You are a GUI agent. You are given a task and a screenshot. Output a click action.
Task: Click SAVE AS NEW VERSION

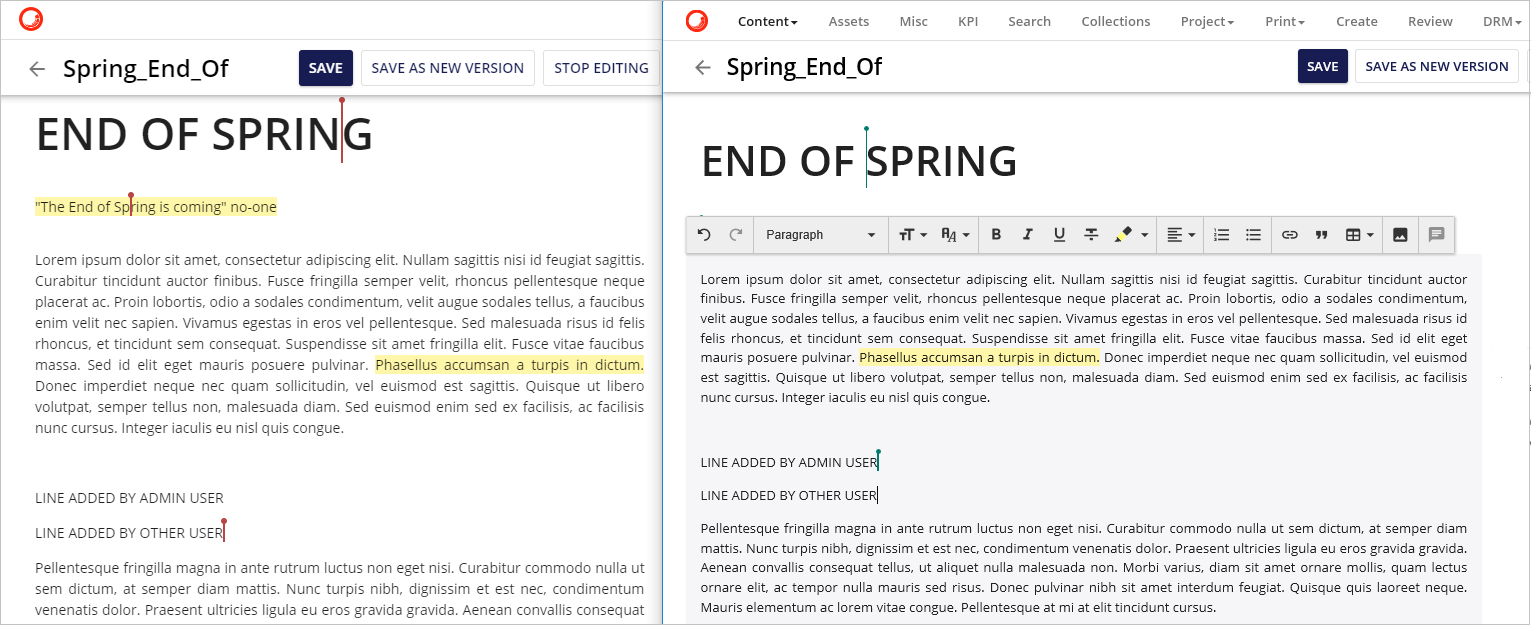[447, 68]
